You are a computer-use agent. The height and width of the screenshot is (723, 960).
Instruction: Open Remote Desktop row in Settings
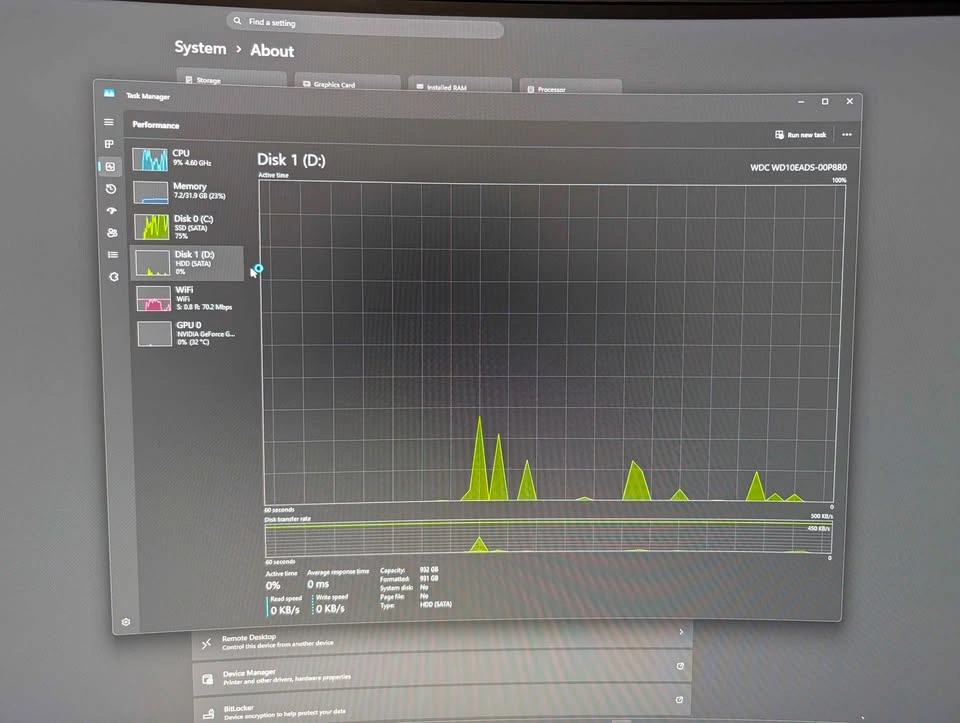click(442, 640)
